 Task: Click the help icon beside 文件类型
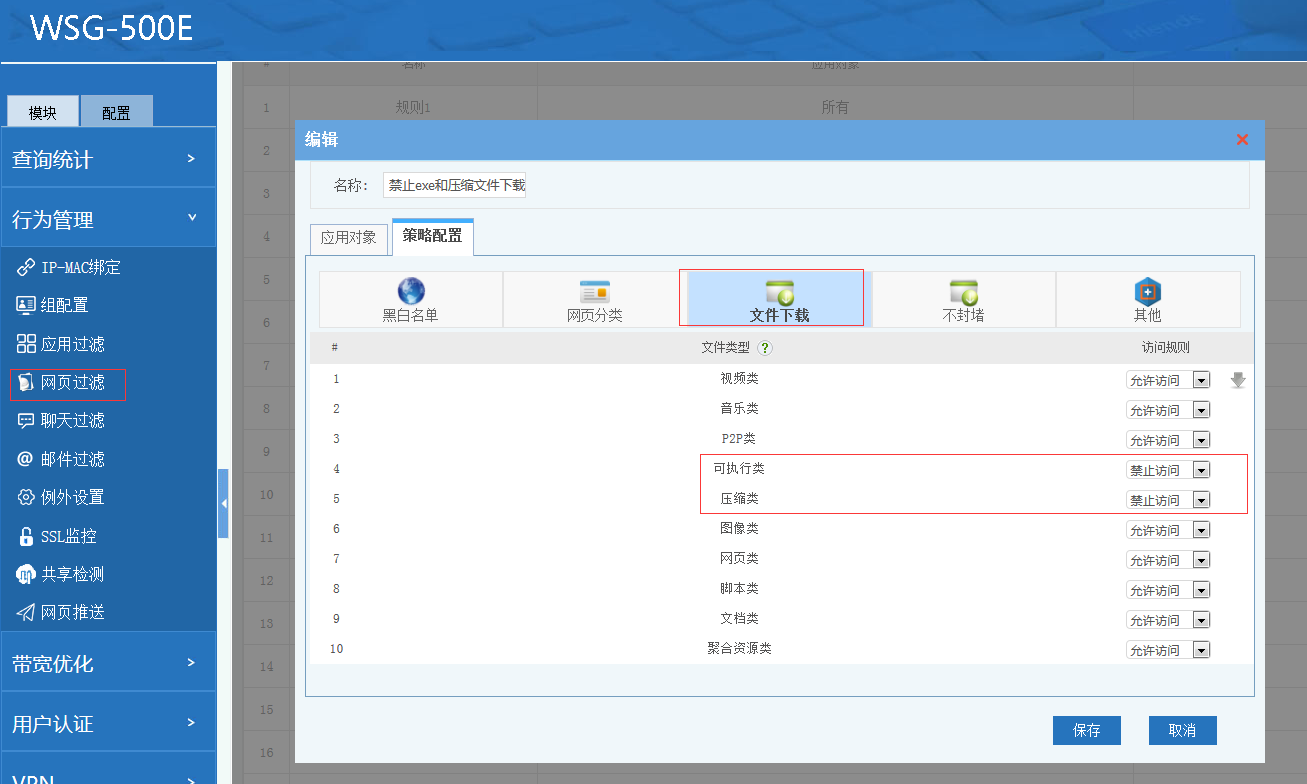coord(765,348)
